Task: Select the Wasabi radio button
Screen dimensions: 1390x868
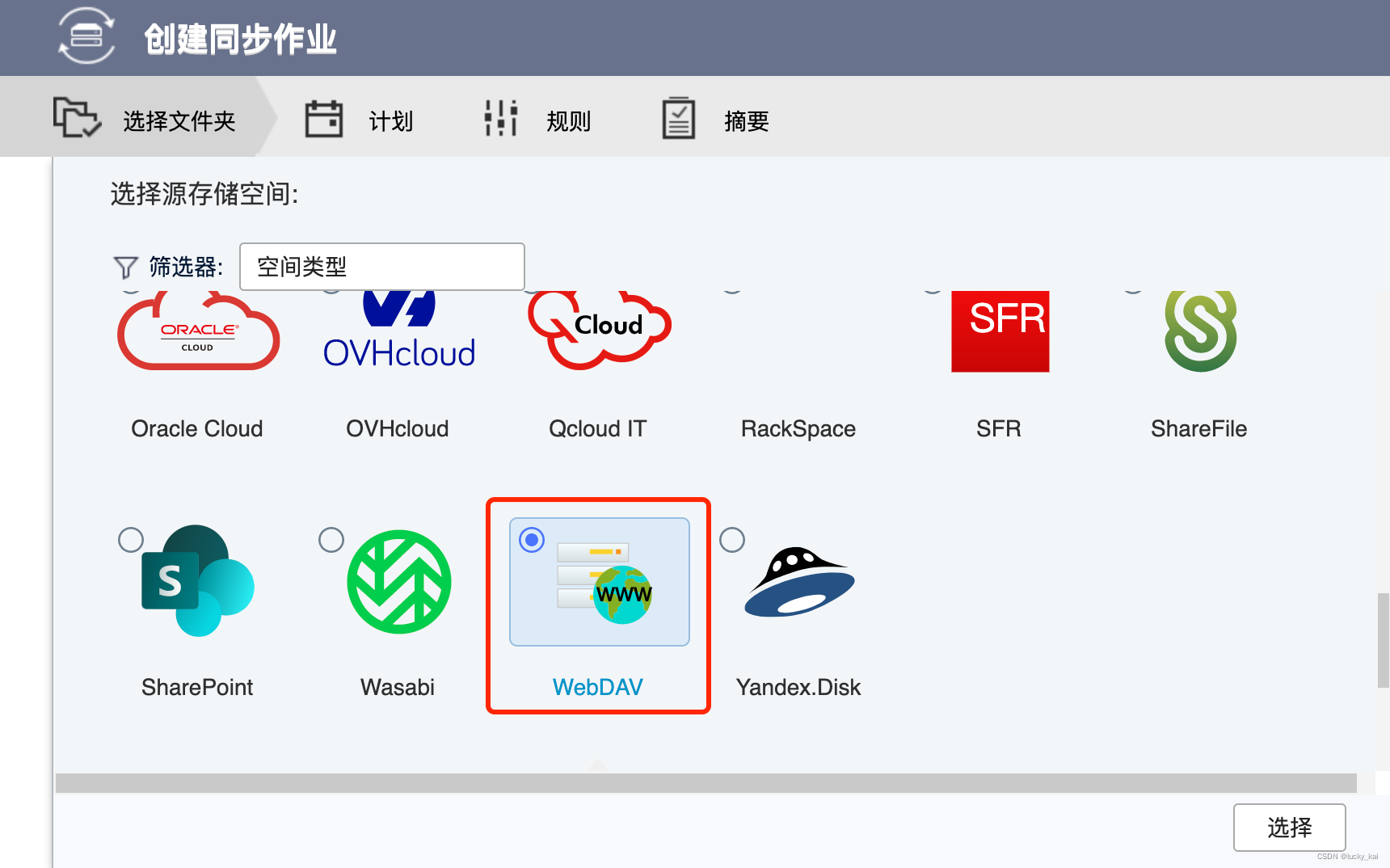Action: coord(331,540)
